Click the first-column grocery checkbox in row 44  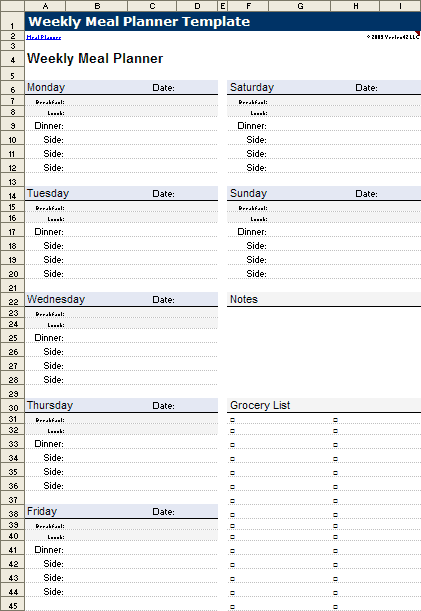coord(232,593)
